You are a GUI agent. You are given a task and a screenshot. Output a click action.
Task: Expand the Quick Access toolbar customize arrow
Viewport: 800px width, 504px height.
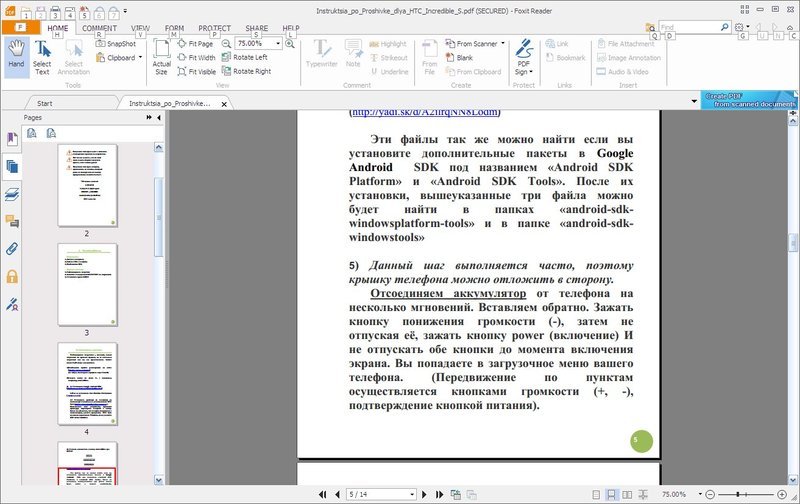pyautogui.click(x=126, y=11)
